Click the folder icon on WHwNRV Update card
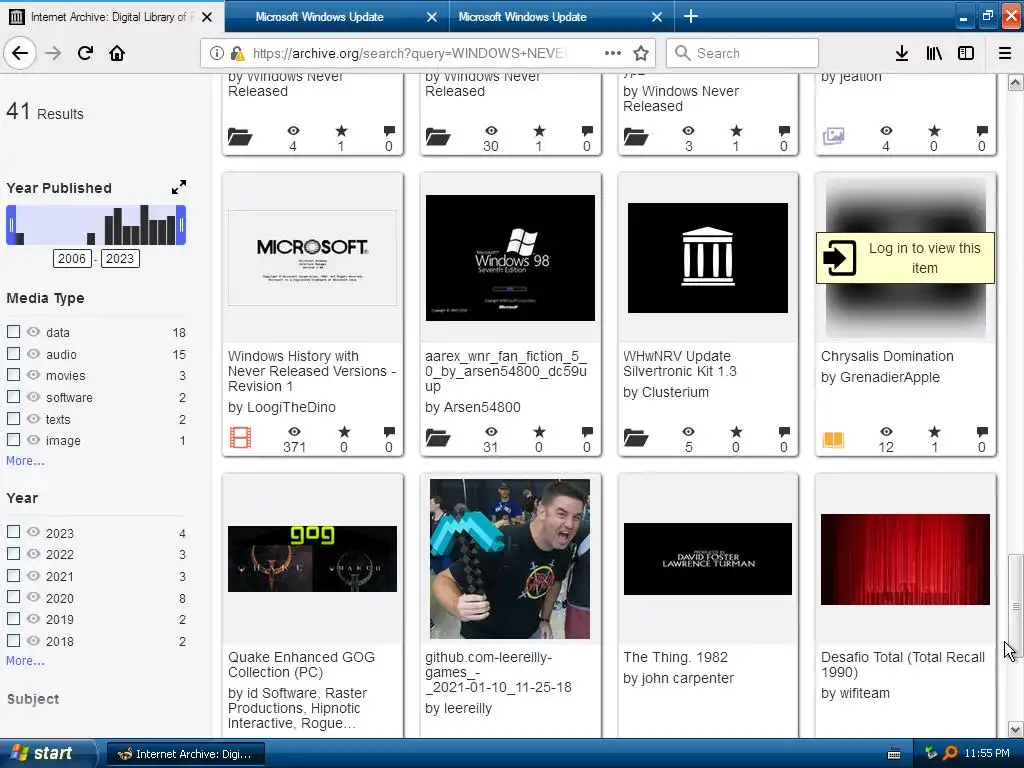 [x=635, y=438]
